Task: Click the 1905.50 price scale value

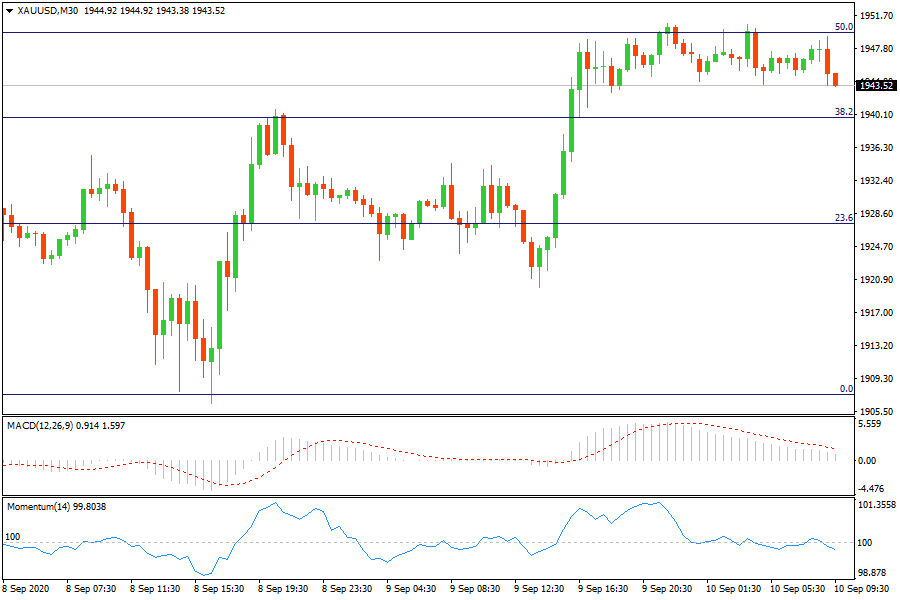Action: pyautogui.click(x=877, y=411)
